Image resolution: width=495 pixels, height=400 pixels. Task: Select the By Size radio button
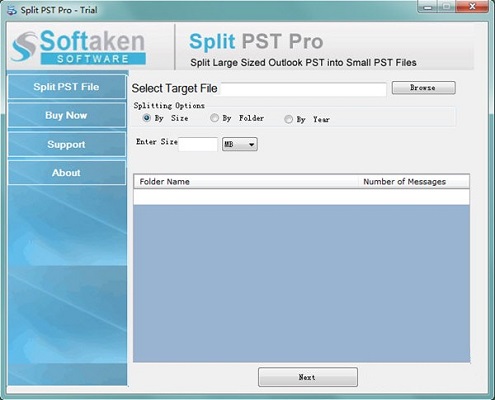146,118
